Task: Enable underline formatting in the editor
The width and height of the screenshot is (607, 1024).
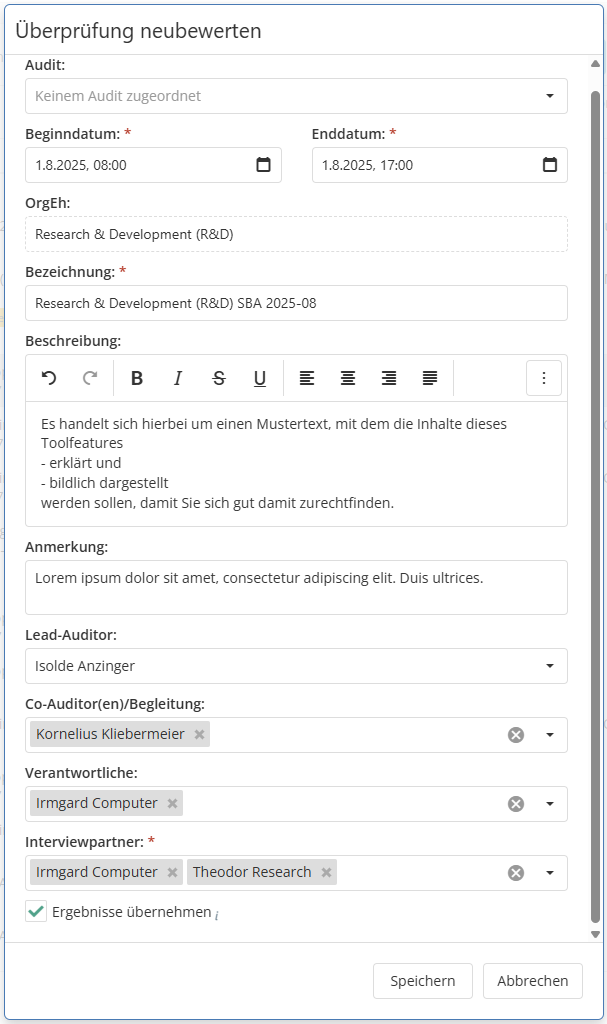Action: pos(260,378)
